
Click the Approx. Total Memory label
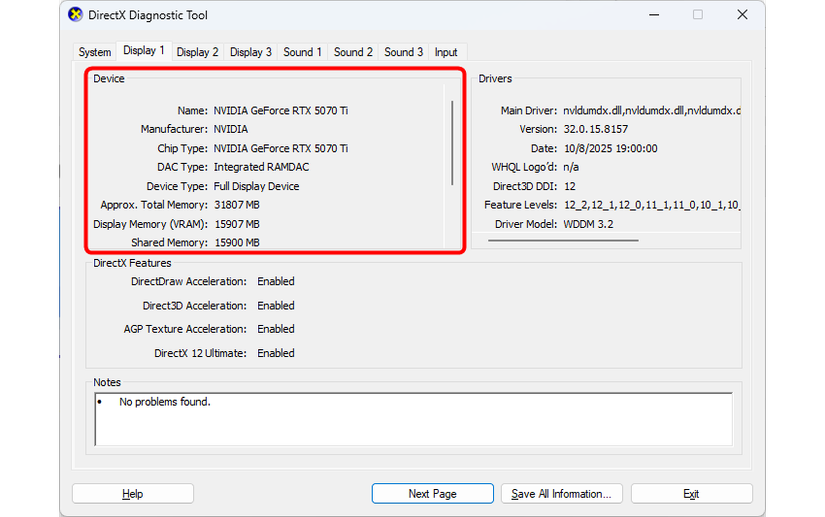point(154,205)
